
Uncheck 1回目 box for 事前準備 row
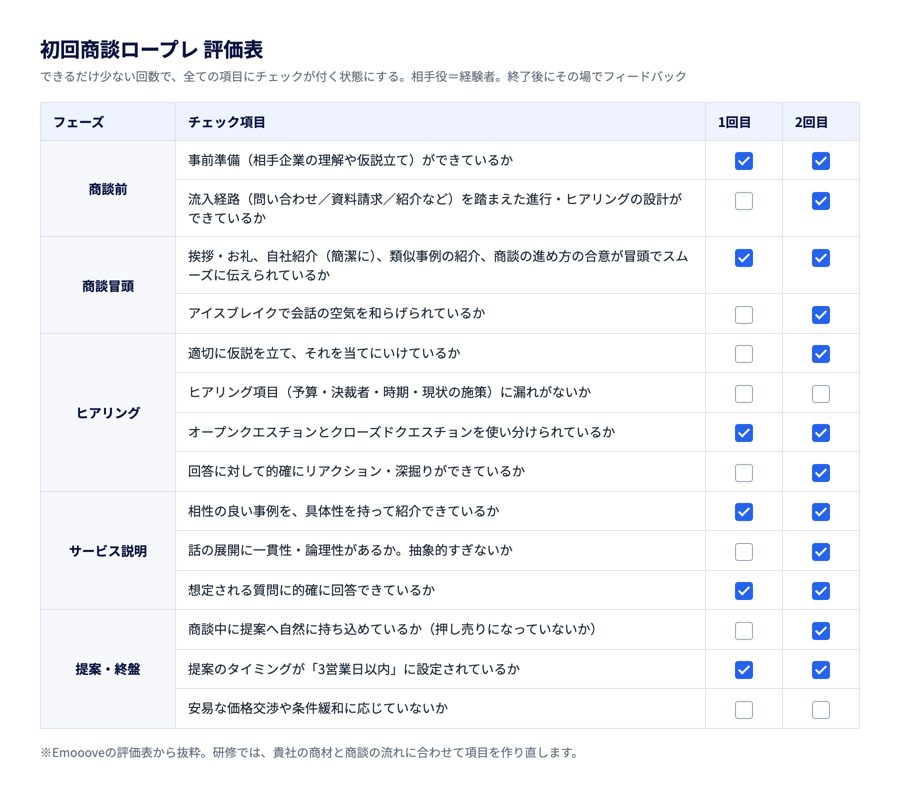coord(743,161)
